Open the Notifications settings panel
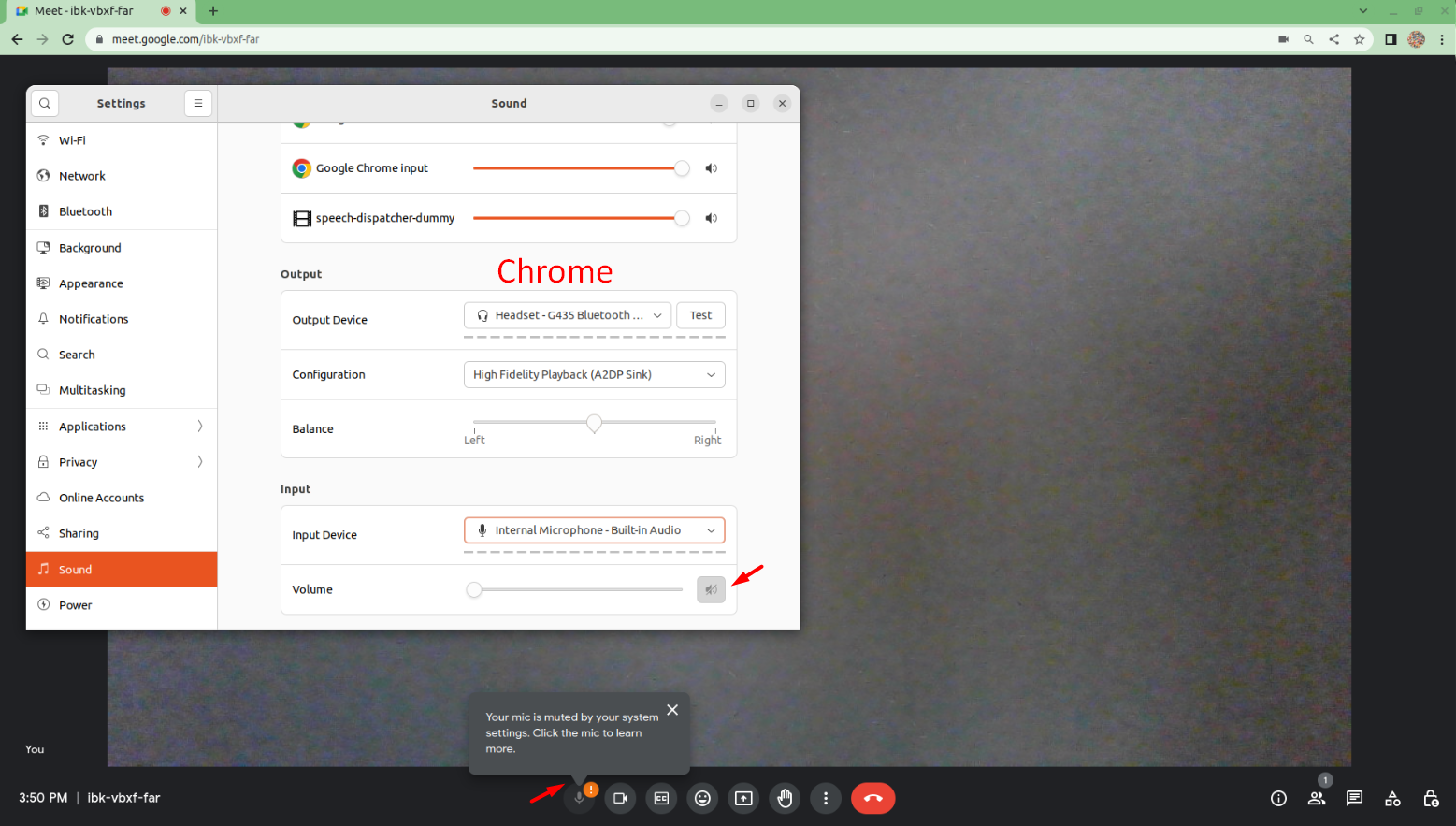The width and height of the screenshot is (1456, 826). pos(94,318)
